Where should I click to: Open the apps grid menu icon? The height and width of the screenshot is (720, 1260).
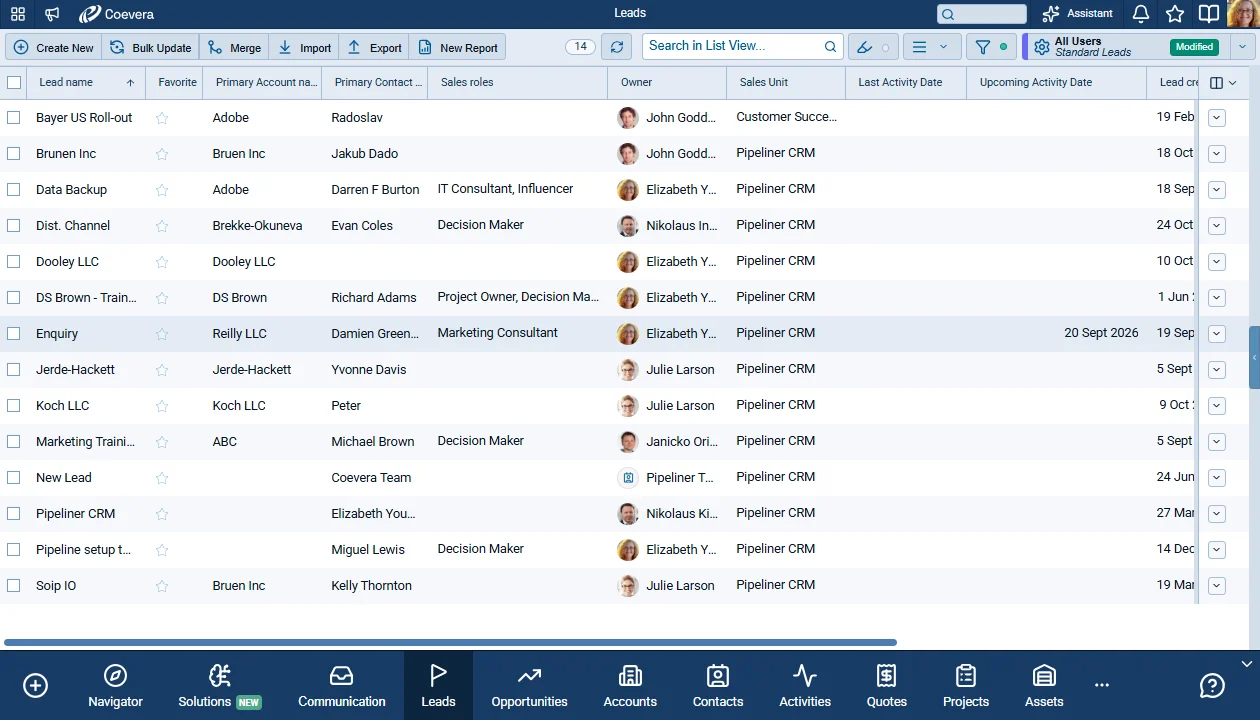click(18, 14)
